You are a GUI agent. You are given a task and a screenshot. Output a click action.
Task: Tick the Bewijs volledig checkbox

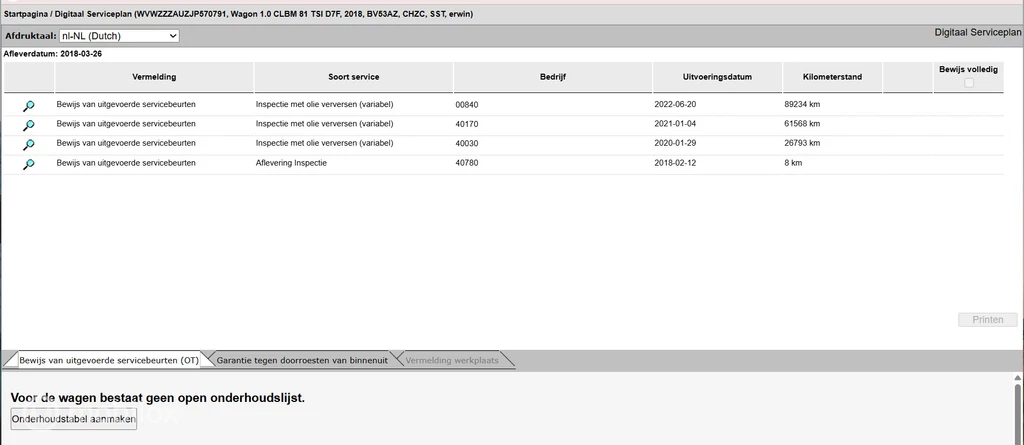(968, 84)
